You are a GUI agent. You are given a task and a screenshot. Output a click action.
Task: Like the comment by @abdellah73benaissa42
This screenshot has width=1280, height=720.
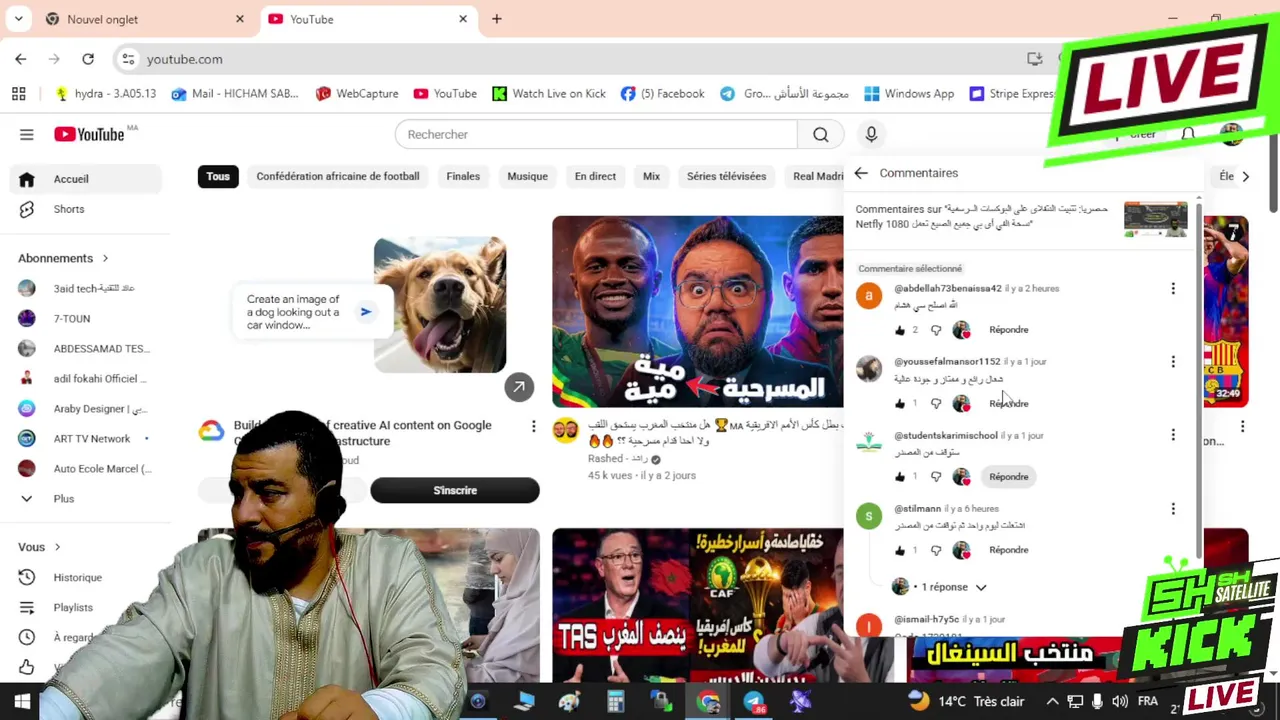tap(900, 330)
